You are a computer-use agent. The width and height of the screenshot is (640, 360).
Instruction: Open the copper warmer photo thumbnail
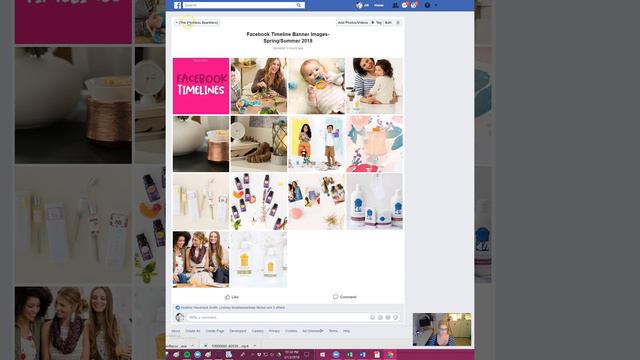(201, 144)
